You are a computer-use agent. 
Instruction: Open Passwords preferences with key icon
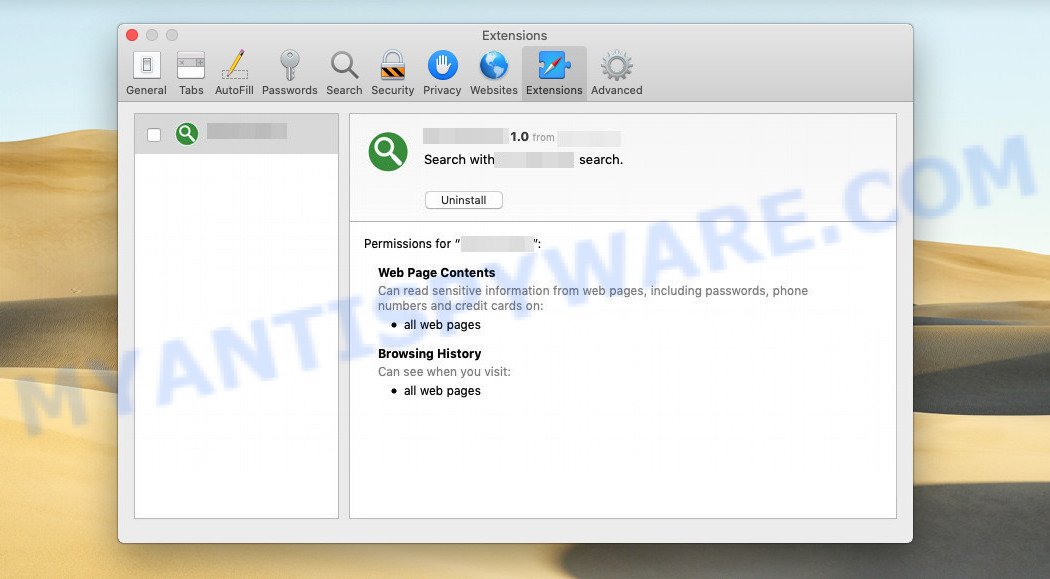coord(289,73)
